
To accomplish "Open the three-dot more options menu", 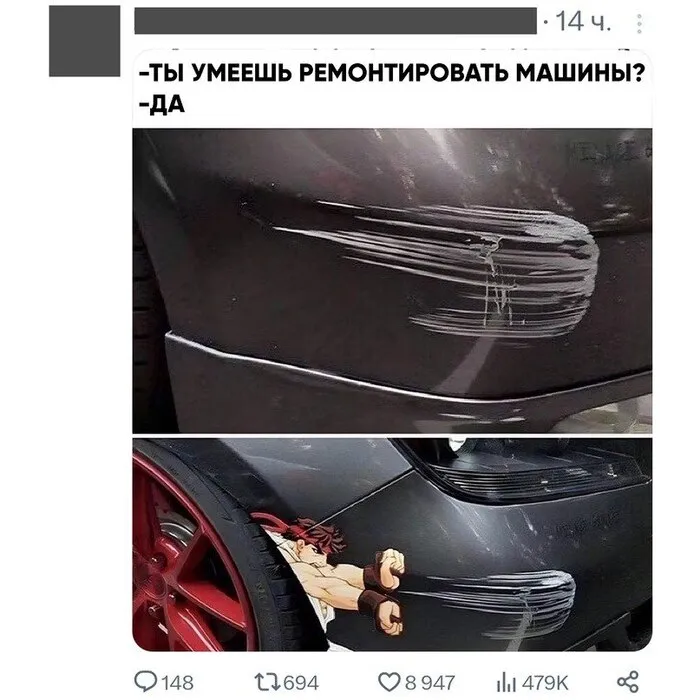I will 639,24.
